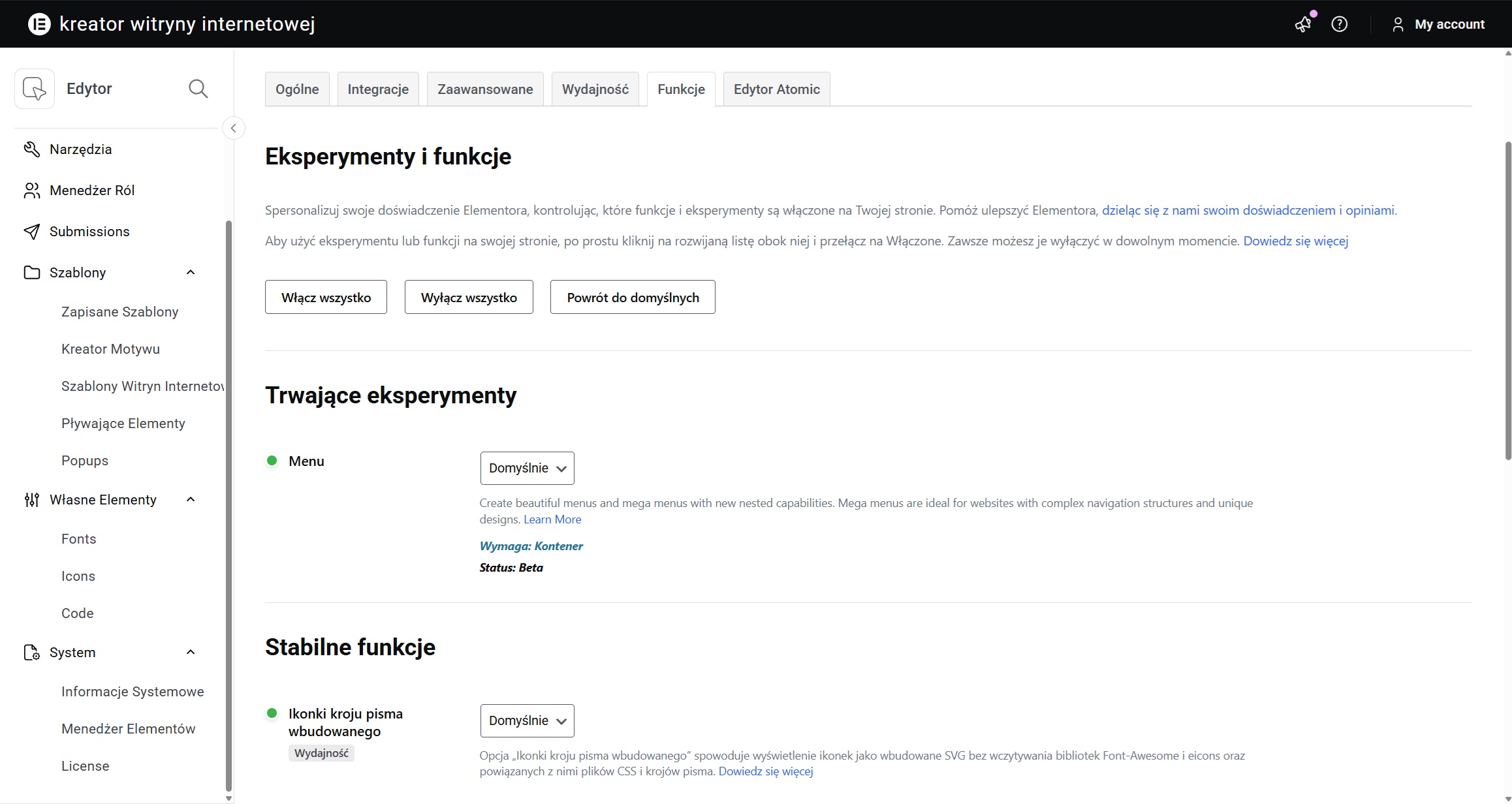Click the My account user icon
1512x804 pixels.
click(x=1398, y=24)
